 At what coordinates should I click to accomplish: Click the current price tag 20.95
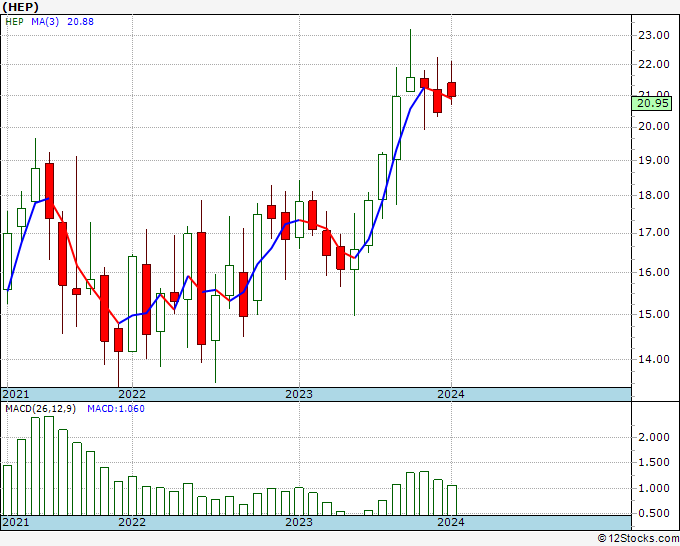tap(652, 104)
